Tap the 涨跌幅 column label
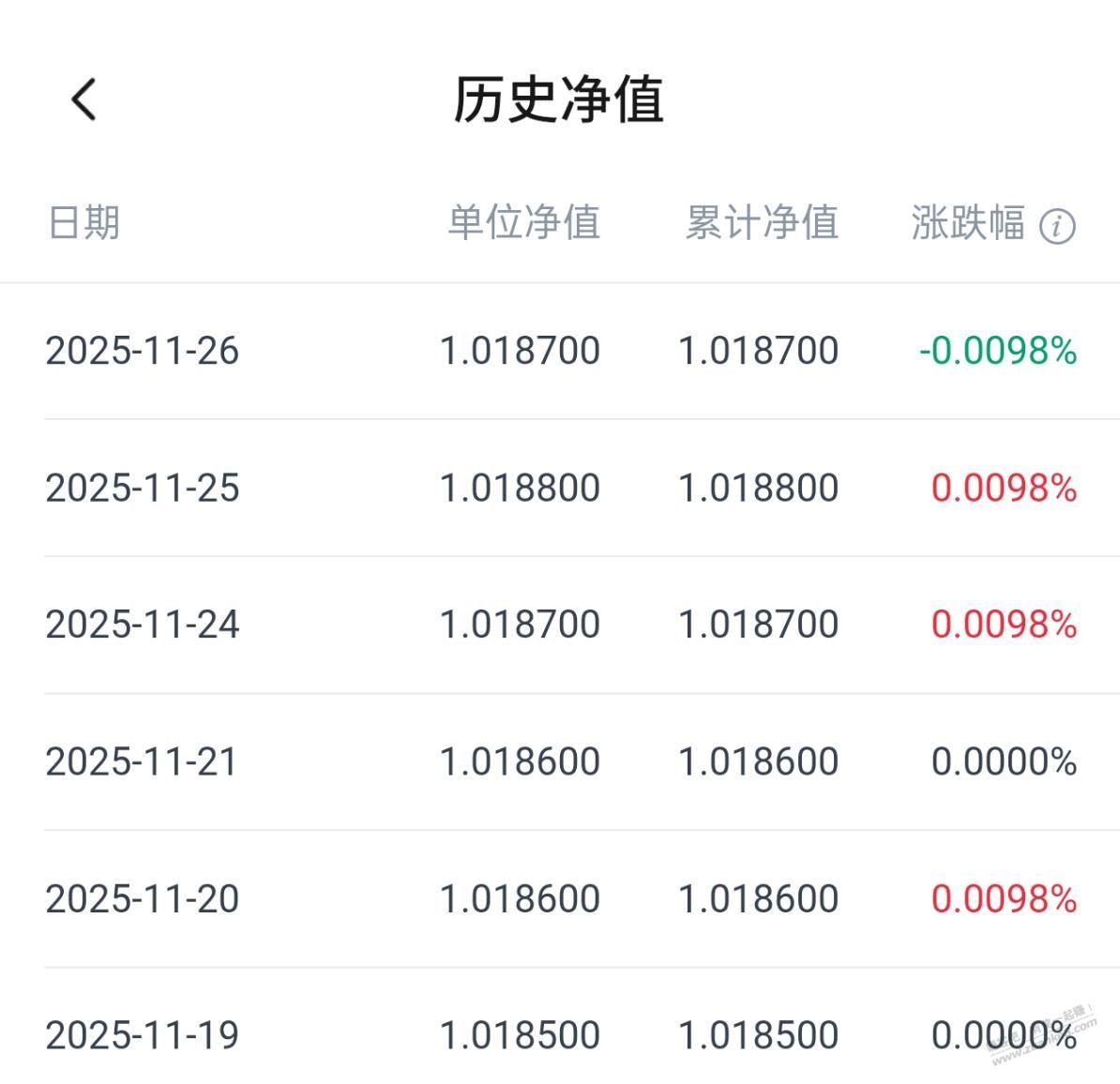This screenshot has height=1084, width=1120. pyautogui.click(x=967, y=223)
